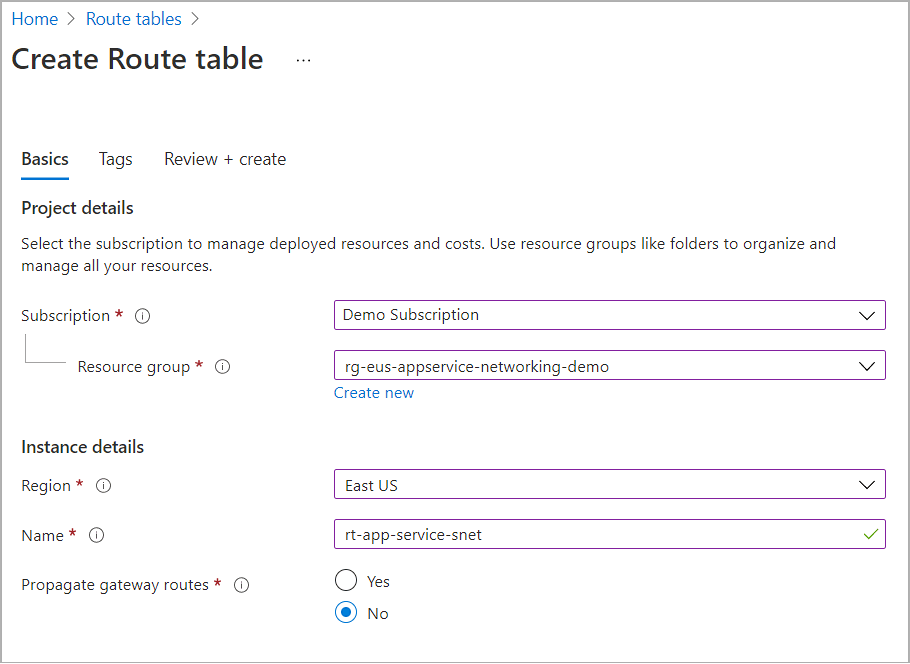
Task: Go back to Route tables breadcrumb
Action: click(134, 19)
